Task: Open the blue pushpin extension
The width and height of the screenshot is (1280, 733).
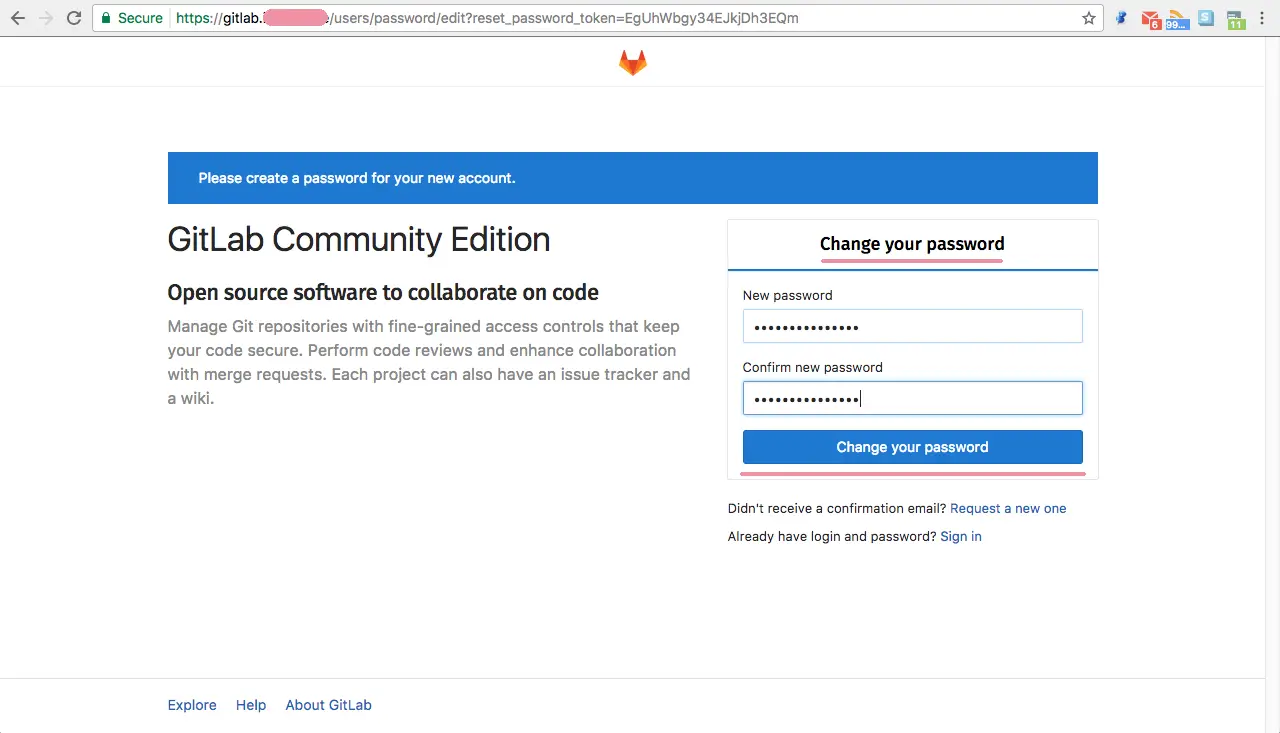Action: (x=1123, y=18)
